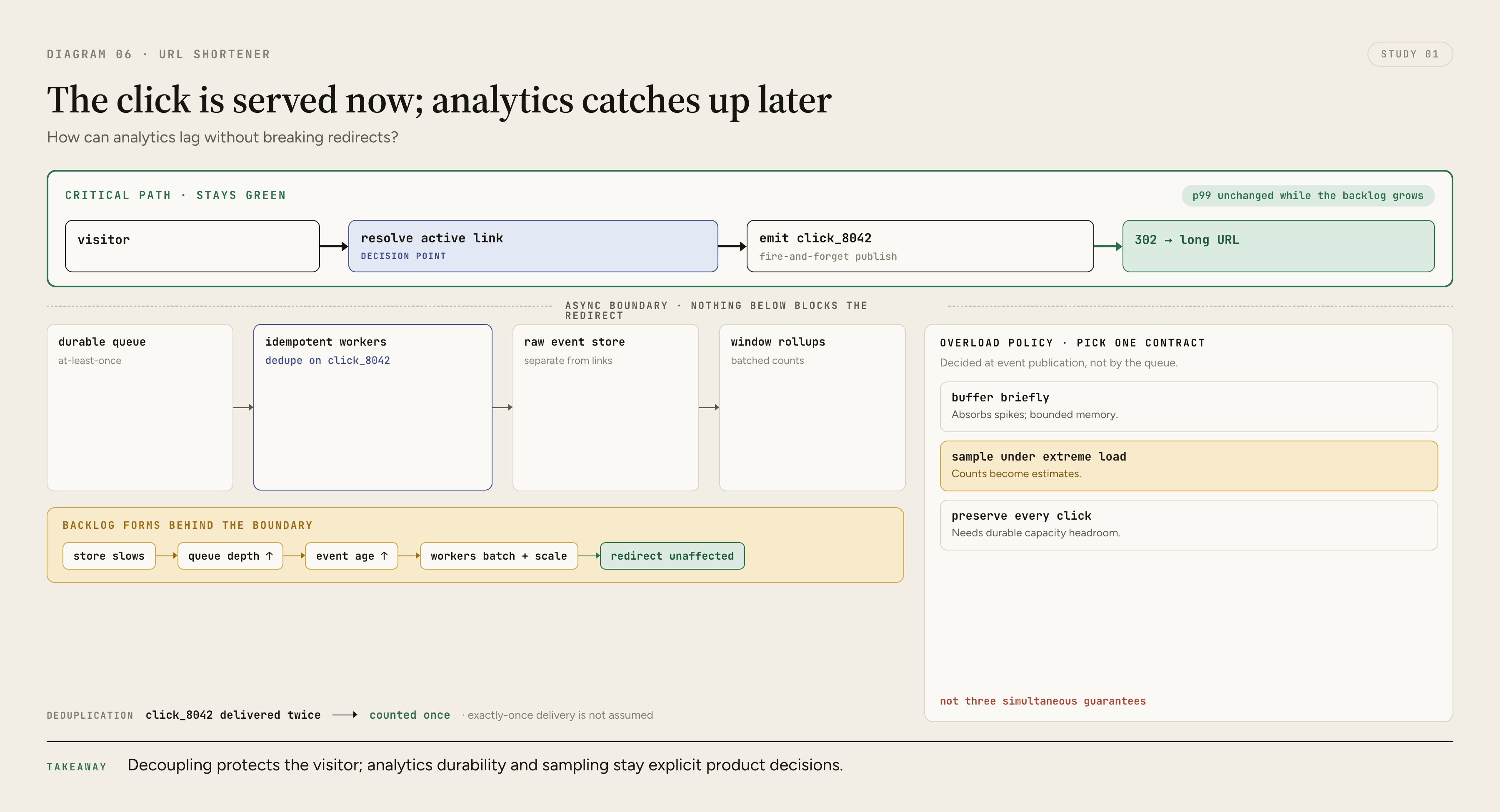Viewport: 1500px width, 812px height.
Task: Select the idempotent workers card
Action: (x=372, y=407)
